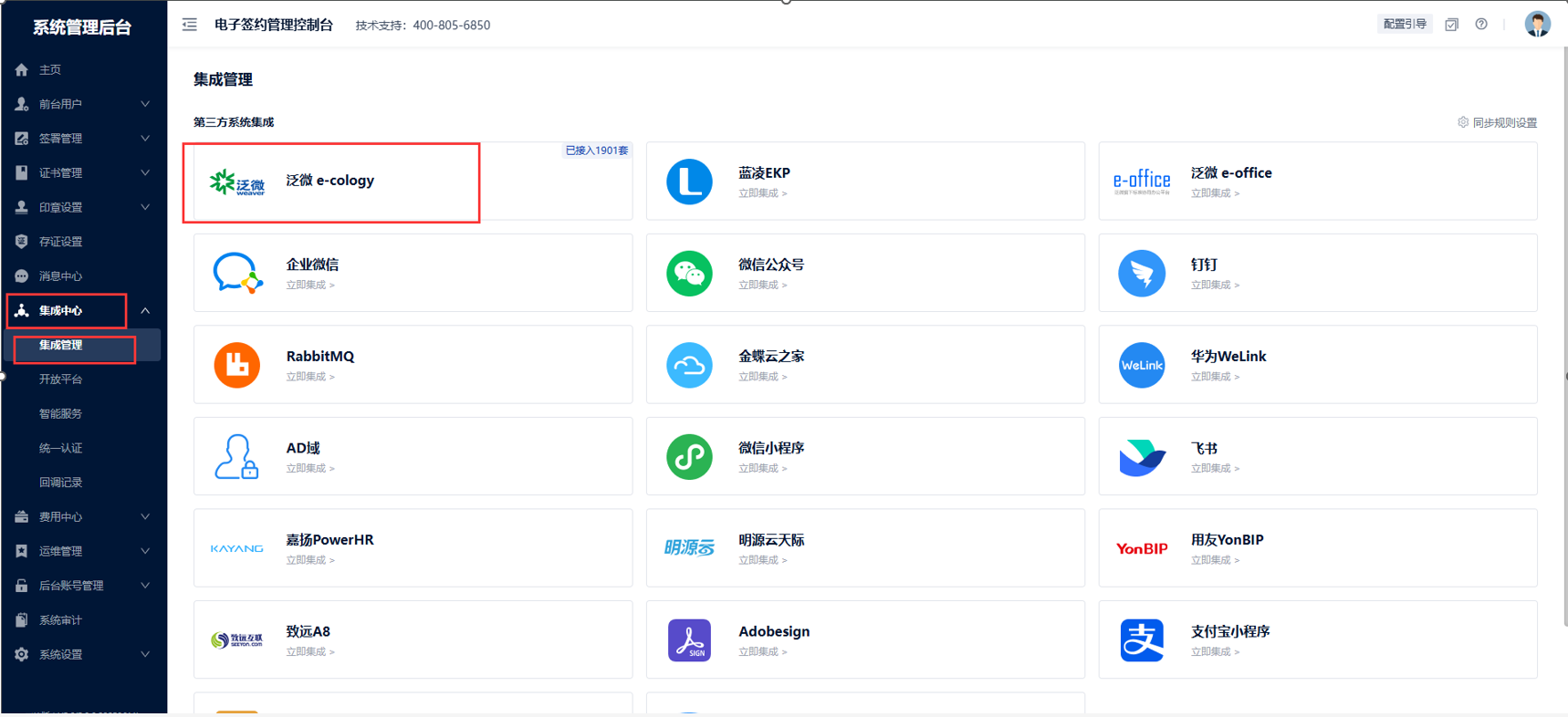Click the 企业微信 chat bubble icon

237,273
